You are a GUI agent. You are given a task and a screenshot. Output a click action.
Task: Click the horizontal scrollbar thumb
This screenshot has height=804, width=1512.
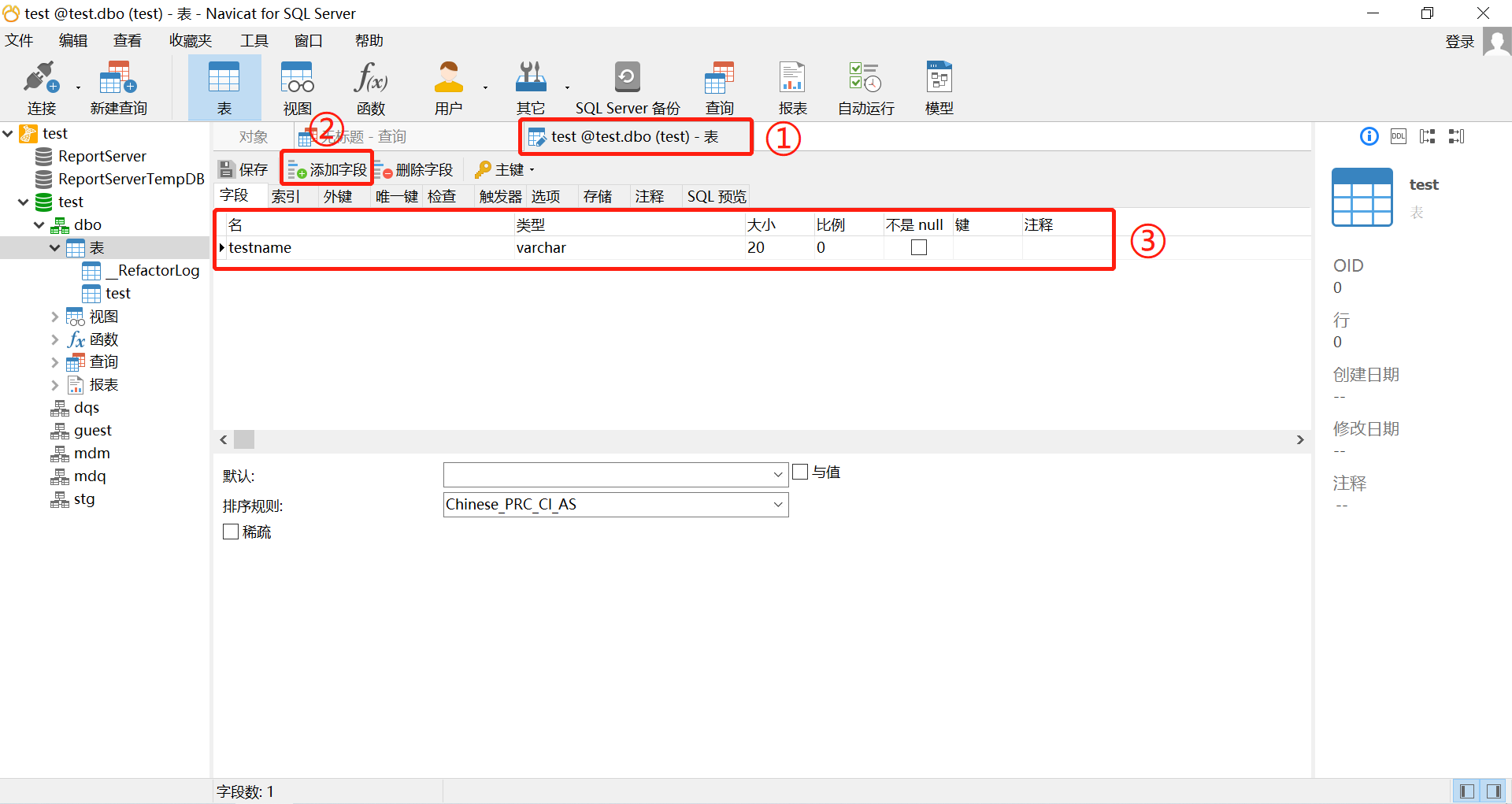[x=244, y=439]
